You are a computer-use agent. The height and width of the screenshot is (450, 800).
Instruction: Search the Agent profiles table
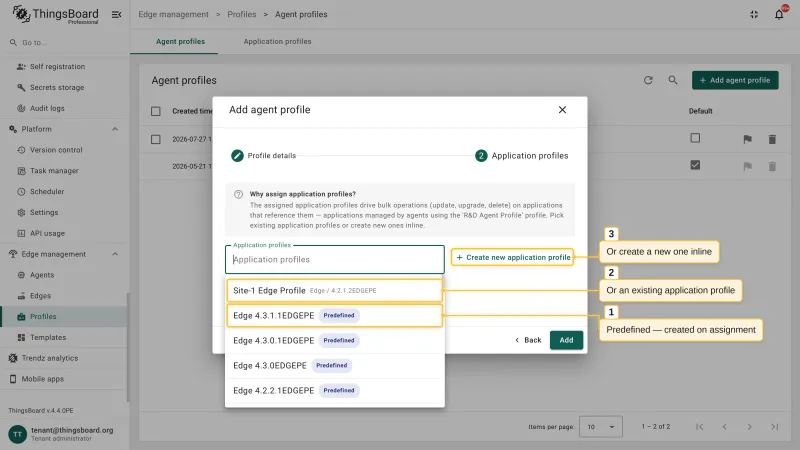coord(673,80)
